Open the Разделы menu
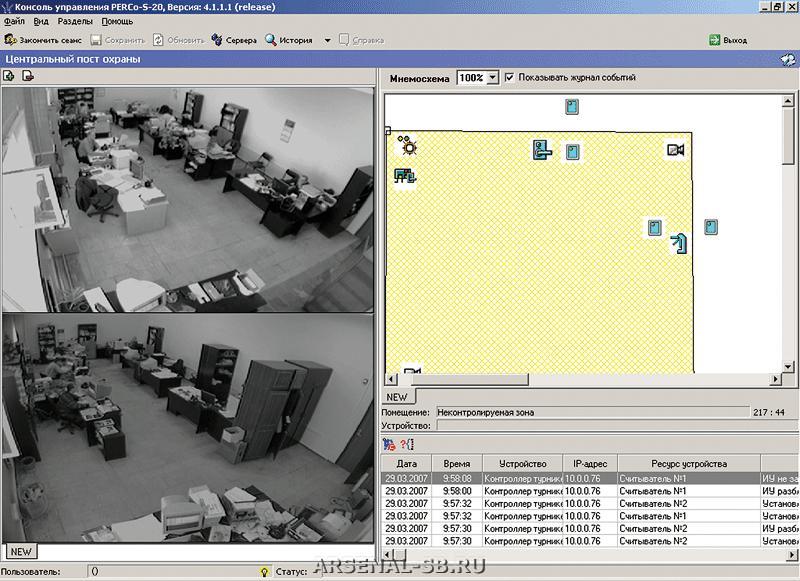Viewport: 800px width, 581px height. [x=76, y=21]
